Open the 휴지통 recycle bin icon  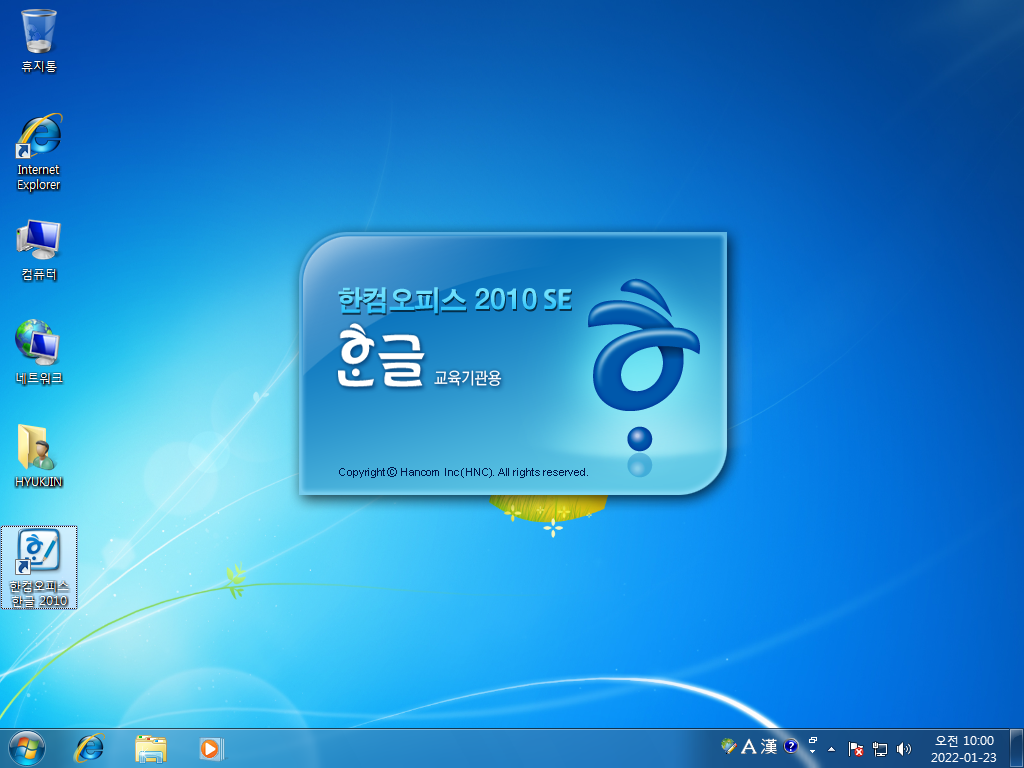pyautogui.click(x=39, y=40)
